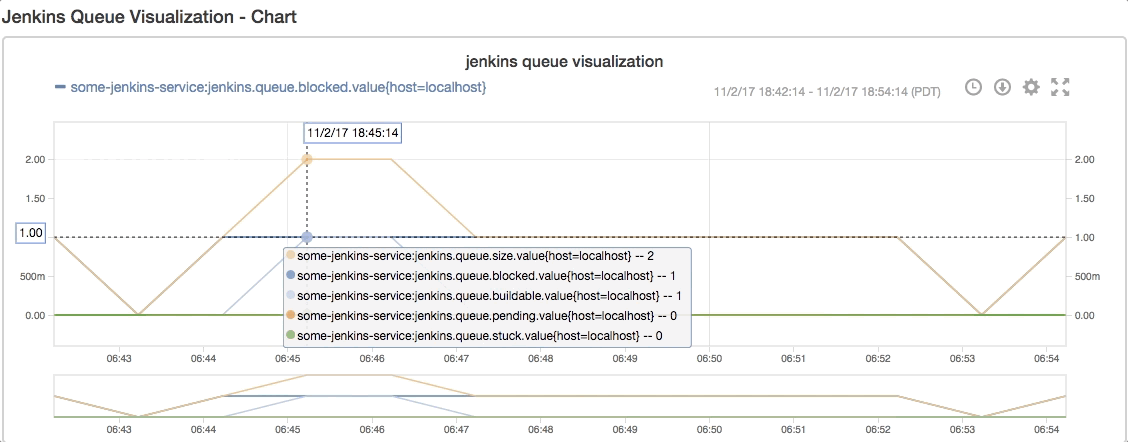Screen dimensions: 1128x442
Task: Open the time range clock icon
Action: pos(973,88)
